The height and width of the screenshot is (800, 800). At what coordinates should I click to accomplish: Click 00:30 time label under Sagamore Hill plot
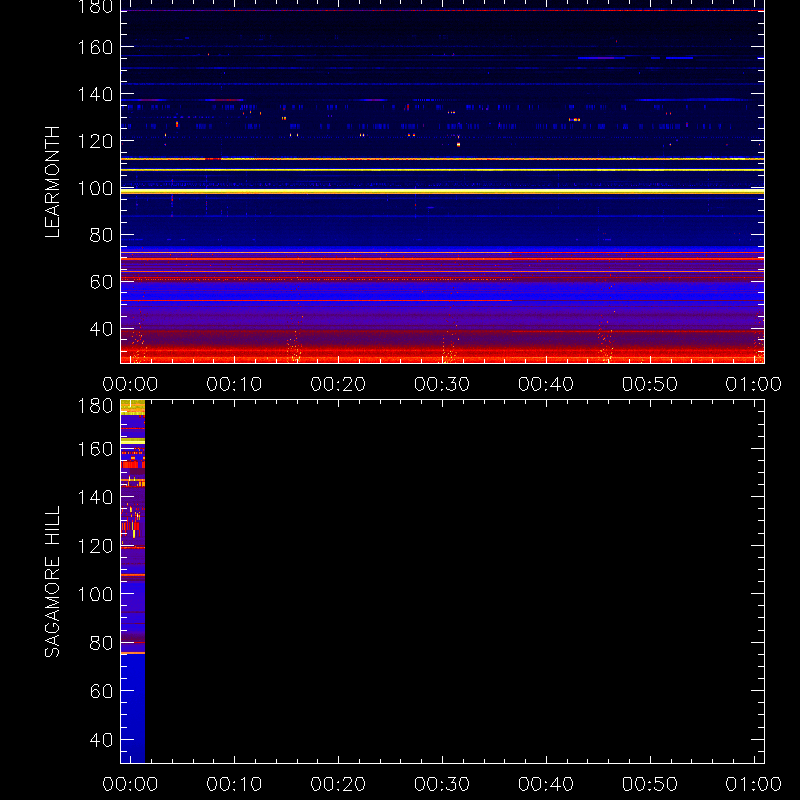[x=442, y=784]
